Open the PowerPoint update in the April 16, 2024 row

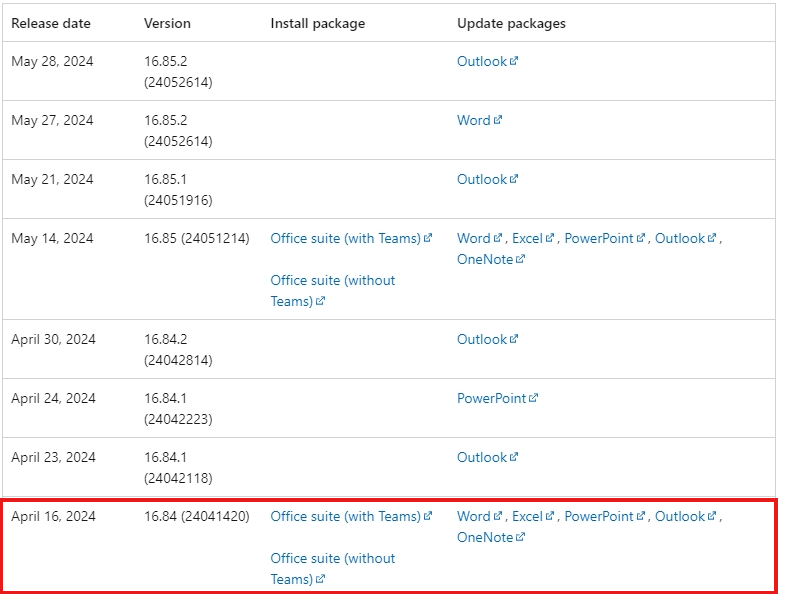pyautogui.click(x=605, y=516)
